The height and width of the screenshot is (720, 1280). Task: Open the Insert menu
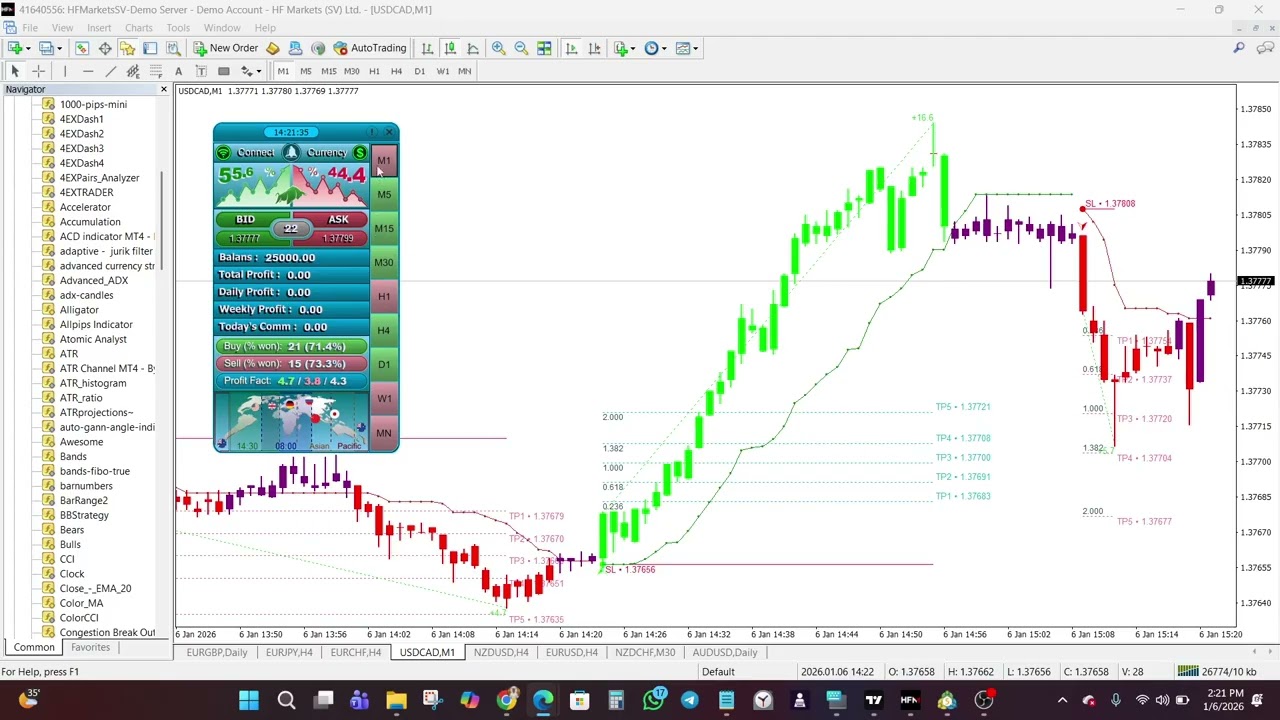tap(99, 28)
